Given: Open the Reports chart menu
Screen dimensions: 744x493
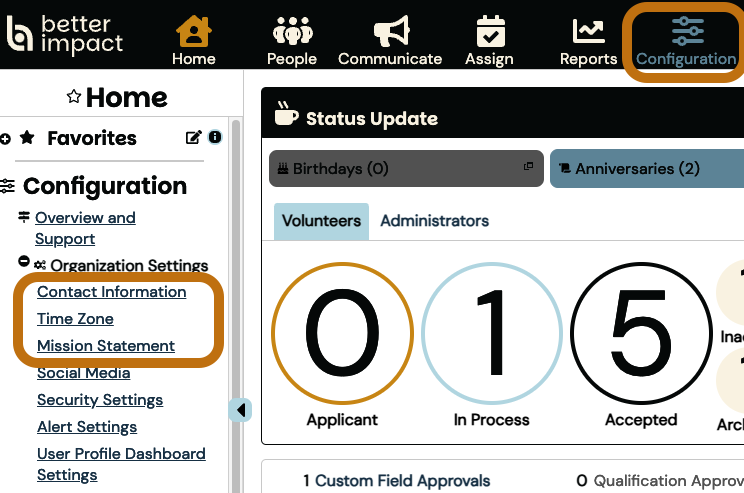Looking at the screenshot, I should (588, 41).
